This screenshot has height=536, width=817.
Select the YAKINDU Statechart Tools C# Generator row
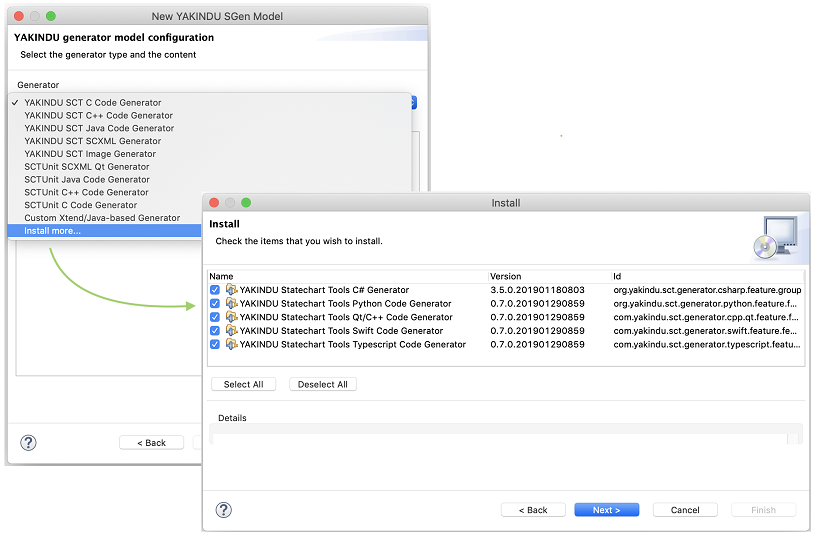coord(506,290)
